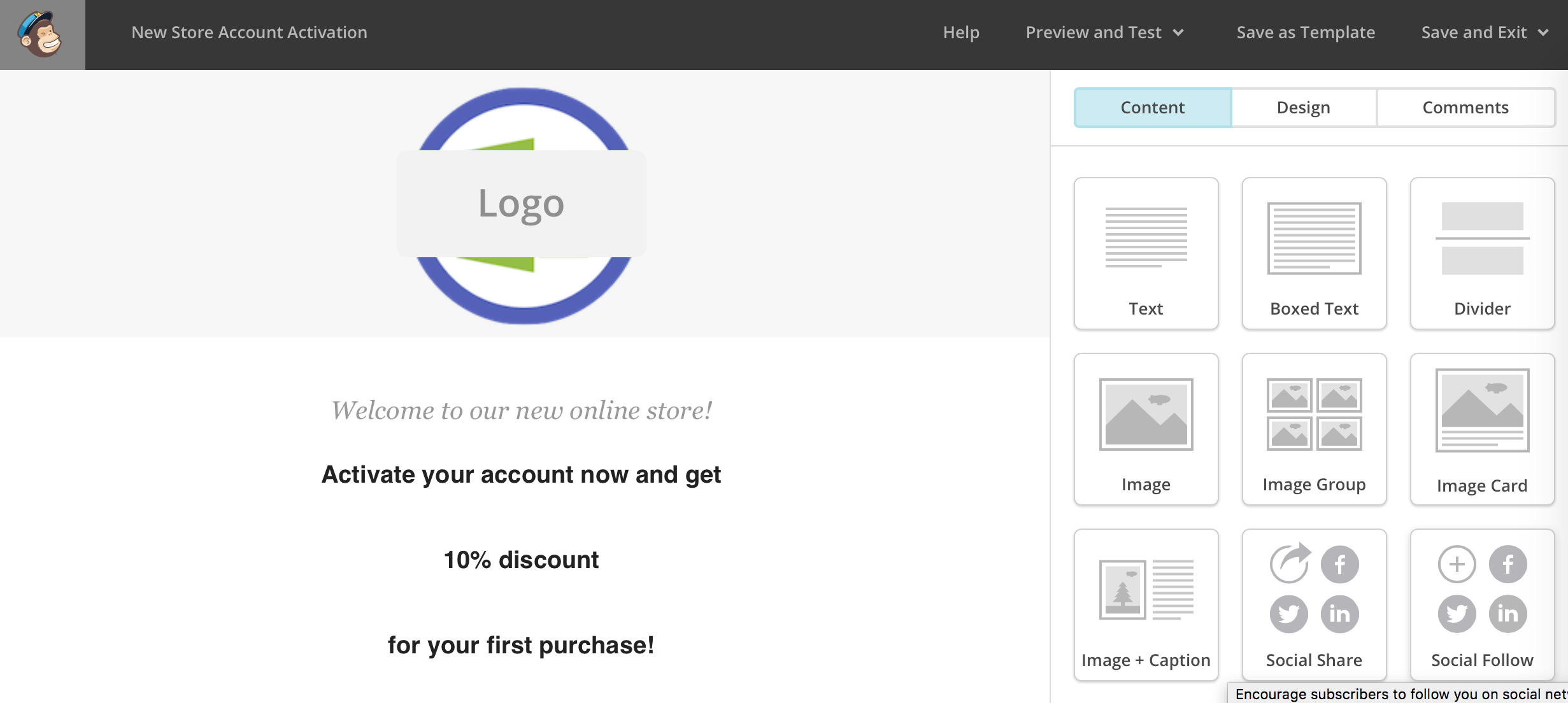Expand the Preview and Test dropdown
This screenshot has height=703, width=1568.
pos(1104,32)
